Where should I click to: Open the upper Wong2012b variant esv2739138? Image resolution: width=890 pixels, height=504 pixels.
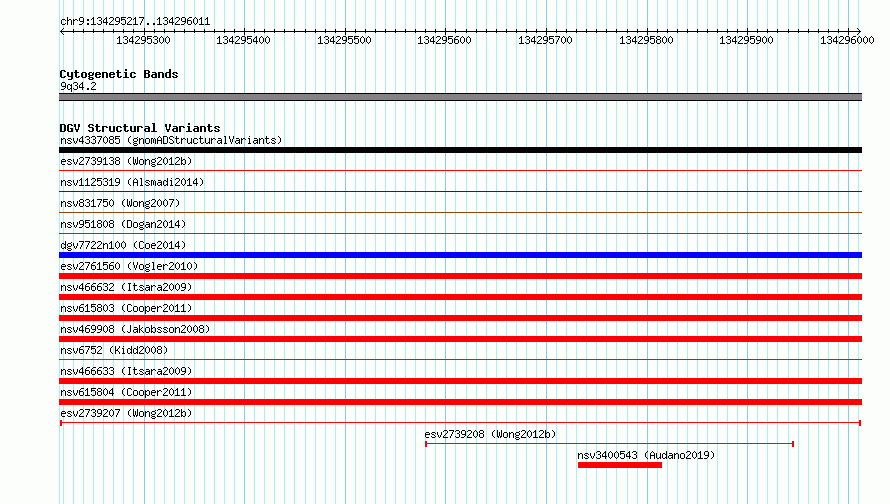click(126, 161)
